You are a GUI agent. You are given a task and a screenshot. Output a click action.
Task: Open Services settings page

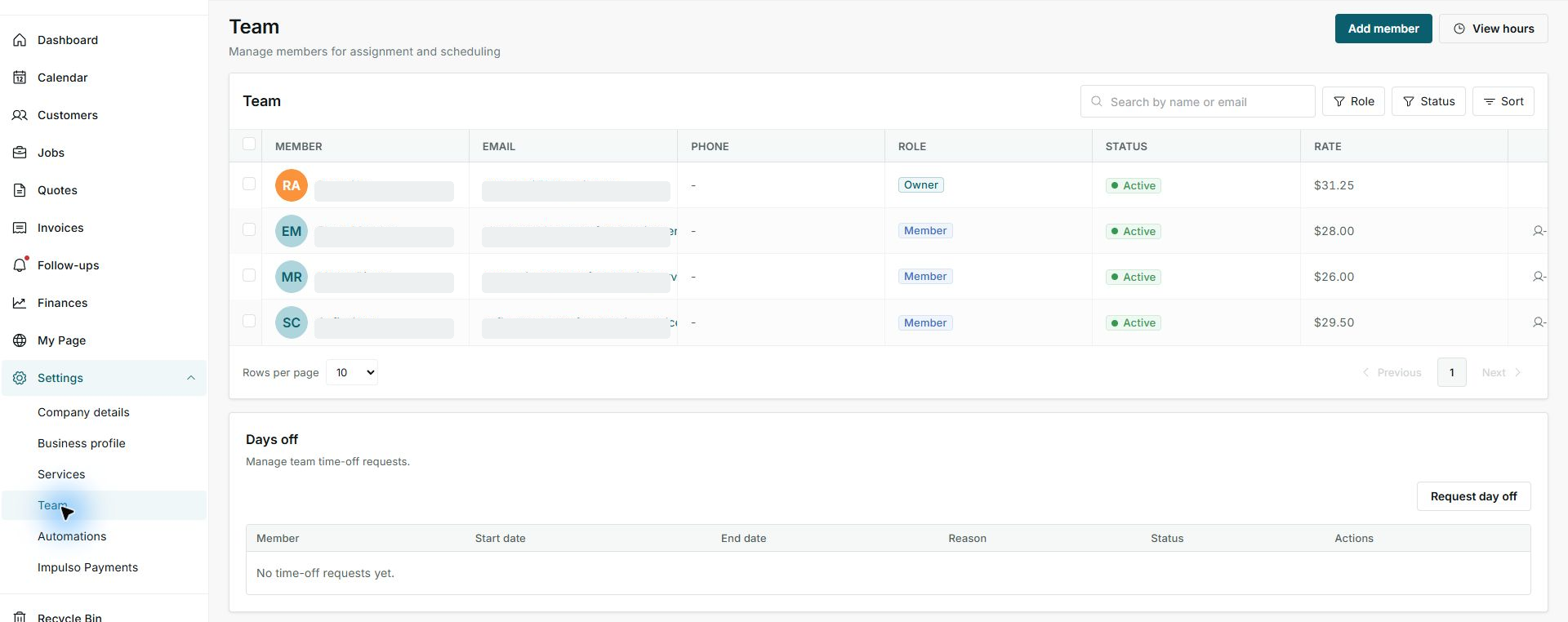61,474
